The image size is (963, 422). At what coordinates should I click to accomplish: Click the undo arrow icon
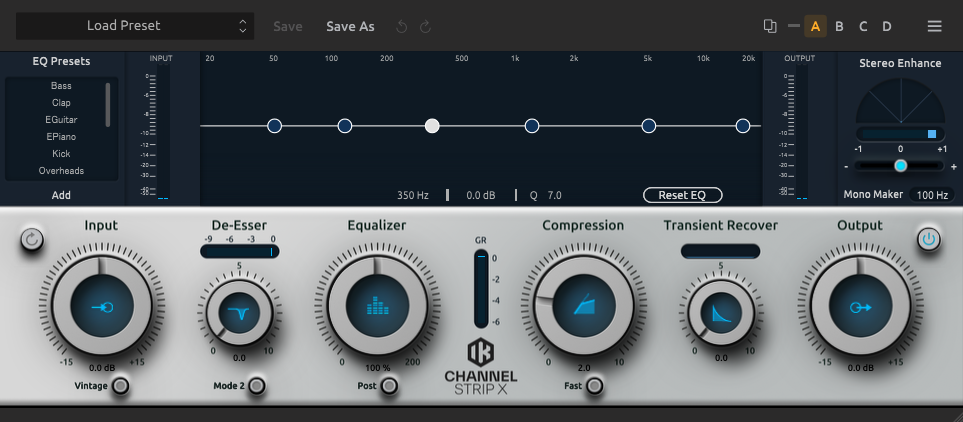[x=402, y=26]
